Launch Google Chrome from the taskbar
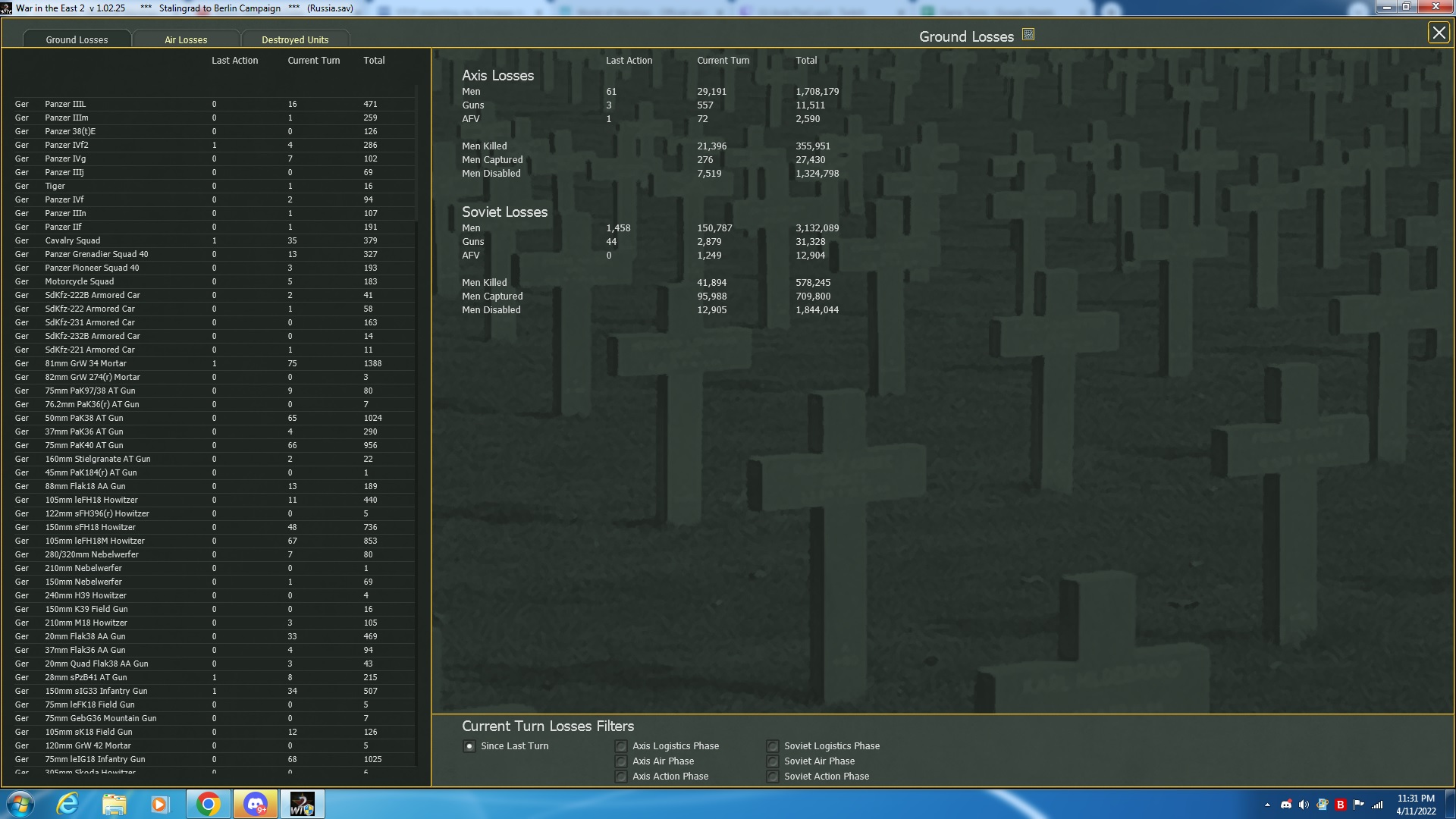This screenshot has height=819, width=1456. (x=208, y=804)
